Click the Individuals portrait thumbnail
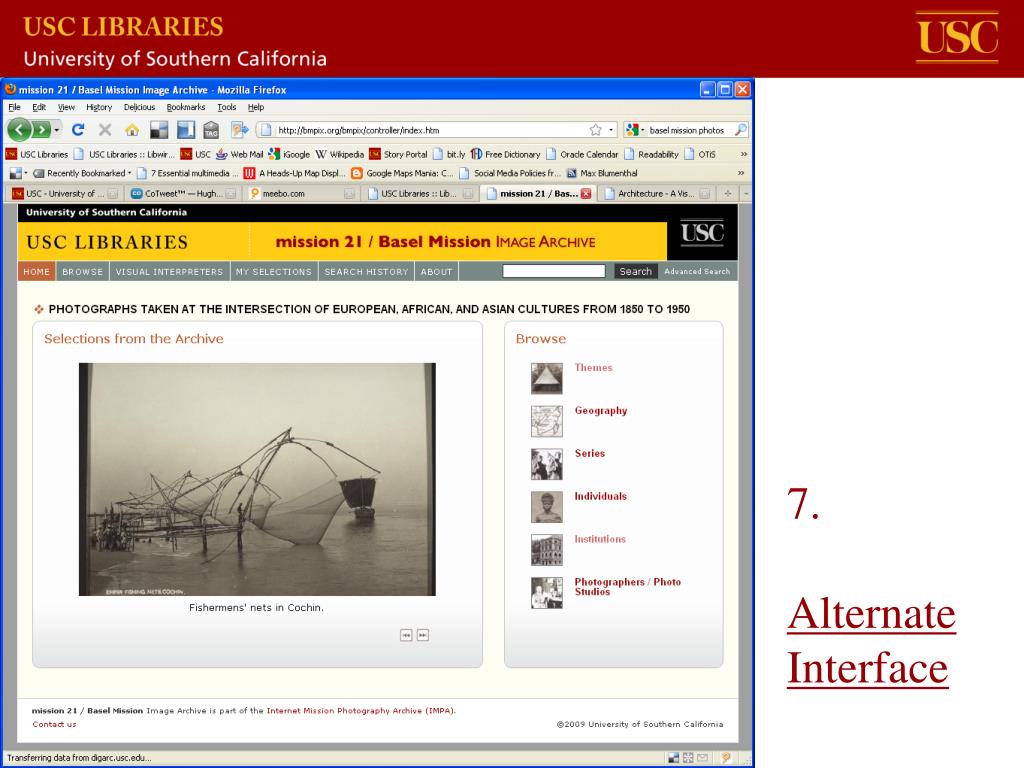 (x=547, y=507)
